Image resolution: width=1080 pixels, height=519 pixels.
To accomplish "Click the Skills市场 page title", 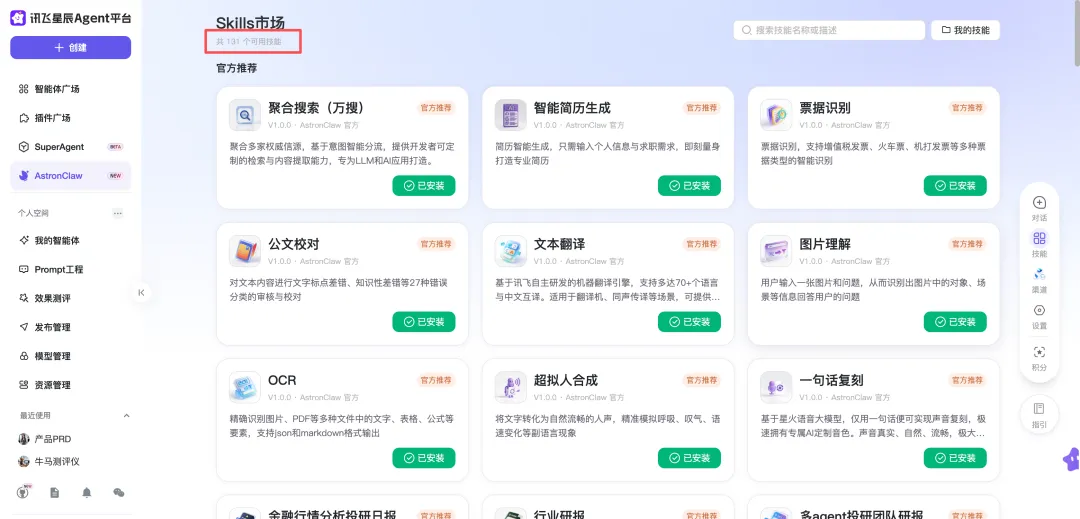I will [250, 23].
